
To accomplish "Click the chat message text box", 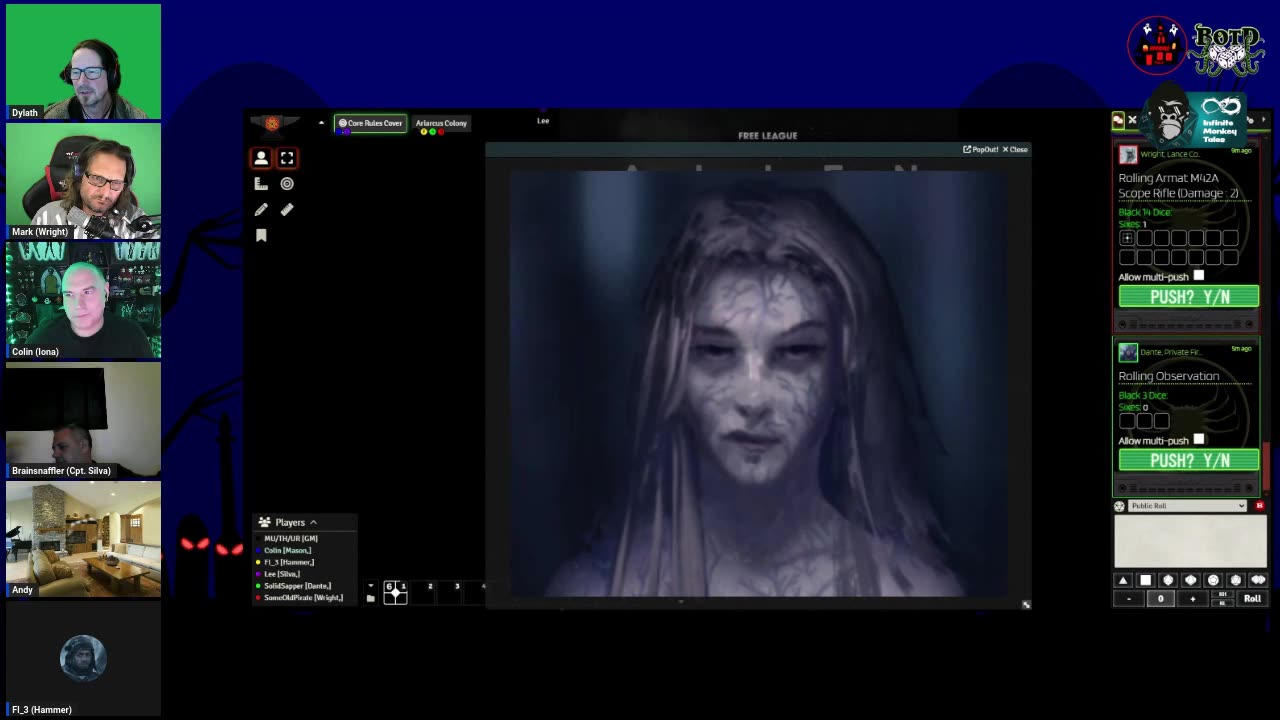I will (1190, 543).
